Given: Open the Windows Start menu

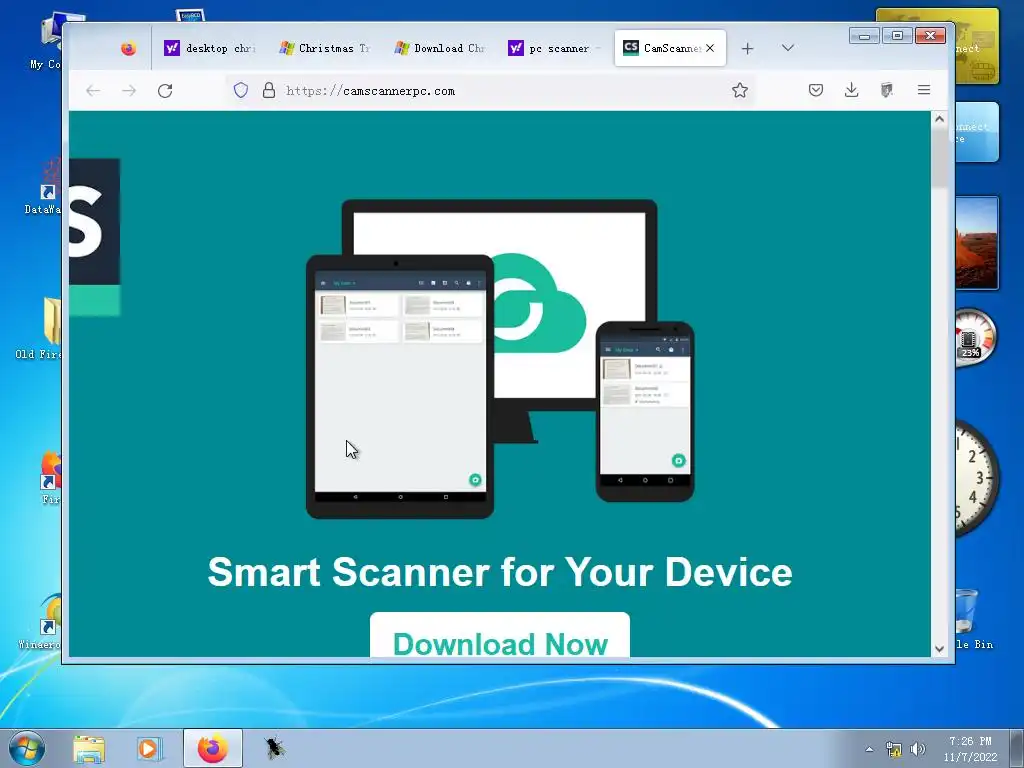Looking at the screenshot, I should pos(27,748).
